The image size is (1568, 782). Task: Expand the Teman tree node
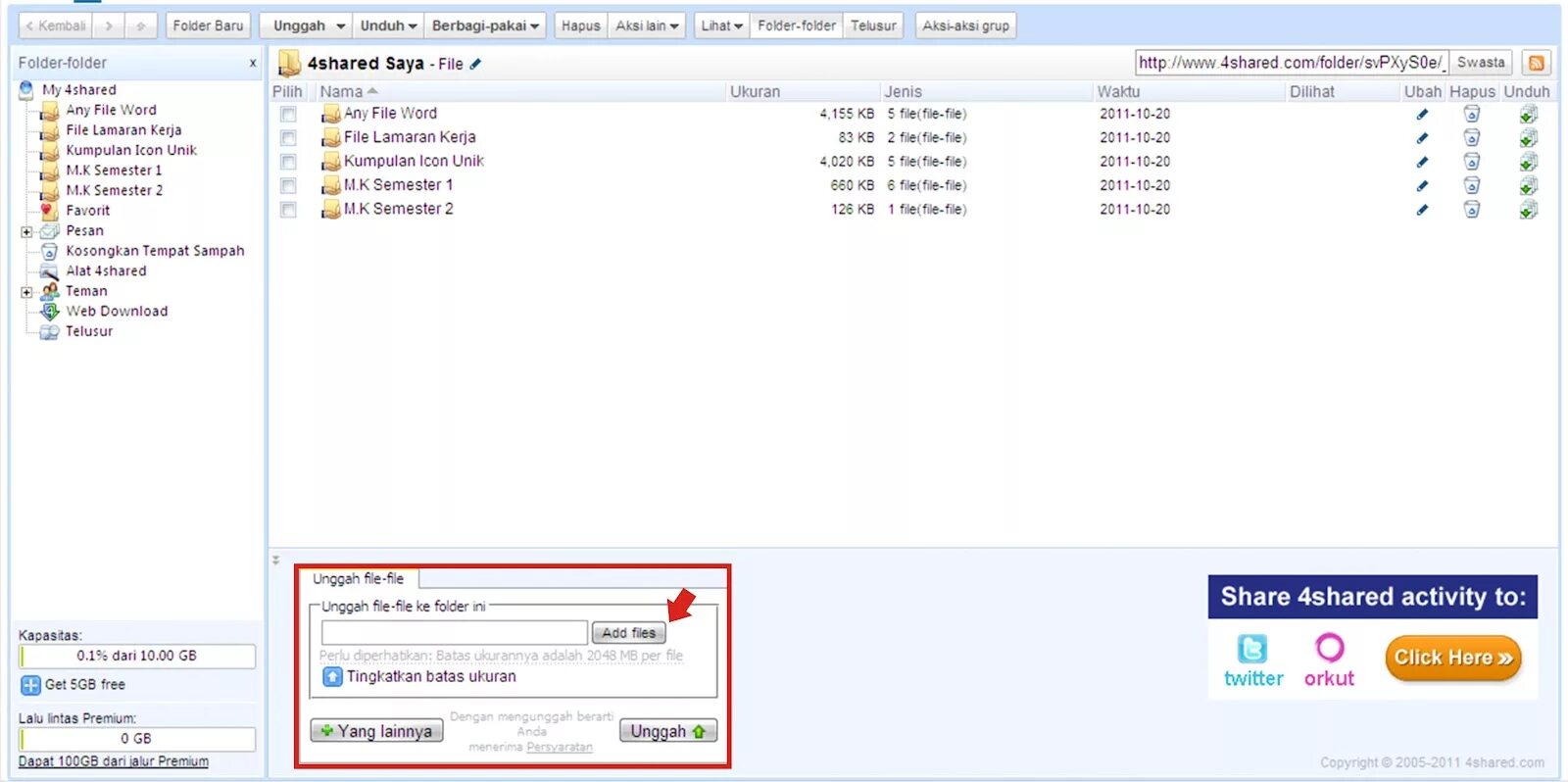pos(26,292)
